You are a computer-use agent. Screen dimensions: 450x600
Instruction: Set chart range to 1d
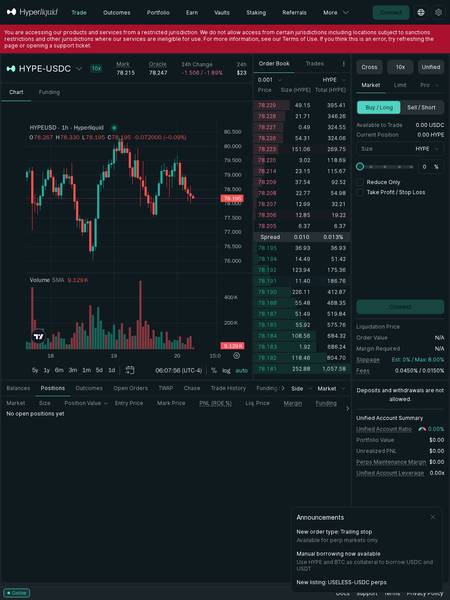point(112,370)
